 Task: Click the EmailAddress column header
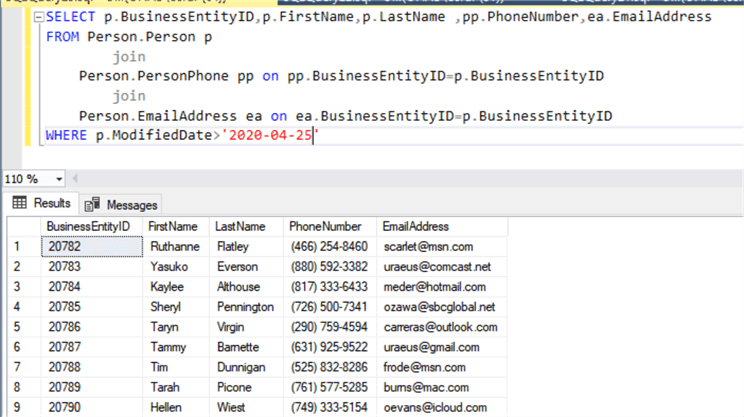416,227
